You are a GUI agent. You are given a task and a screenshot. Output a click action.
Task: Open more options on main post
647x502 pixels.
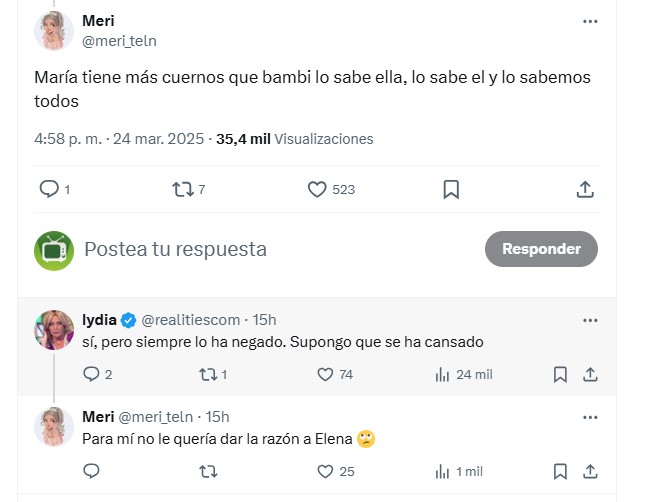click(x=590, y=21)
